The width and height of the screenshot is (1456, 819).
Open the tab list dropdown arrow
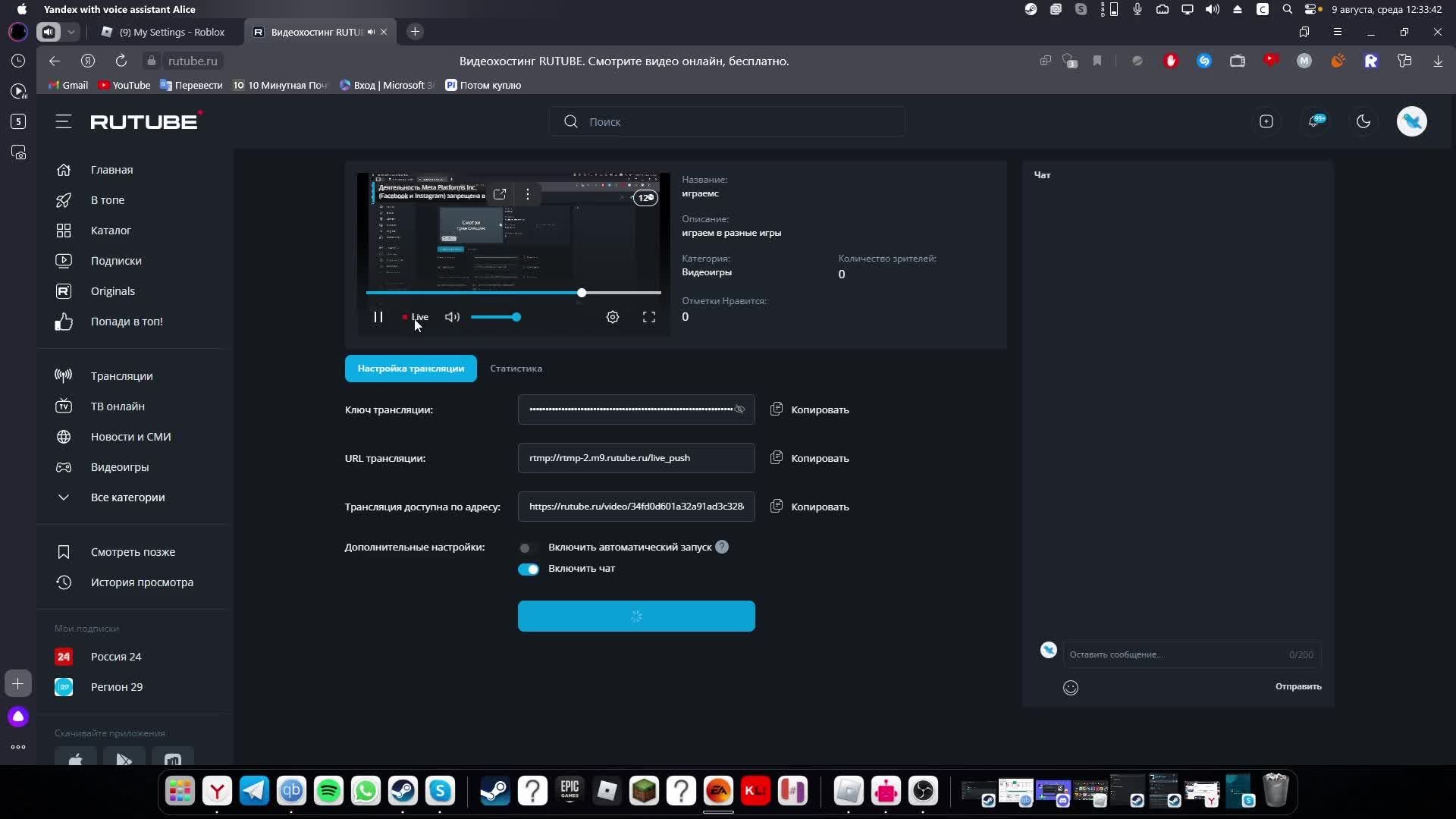click(x=71, y=32)
